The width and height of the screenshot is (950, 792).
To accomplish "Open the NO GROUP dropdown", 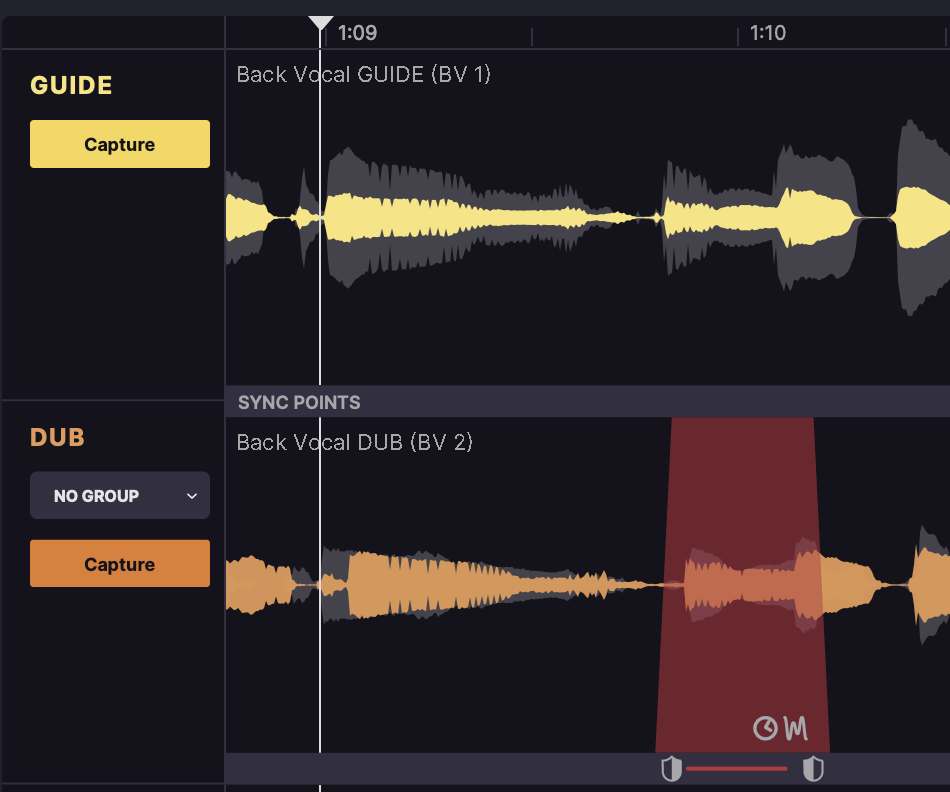I will pos(120,496).
